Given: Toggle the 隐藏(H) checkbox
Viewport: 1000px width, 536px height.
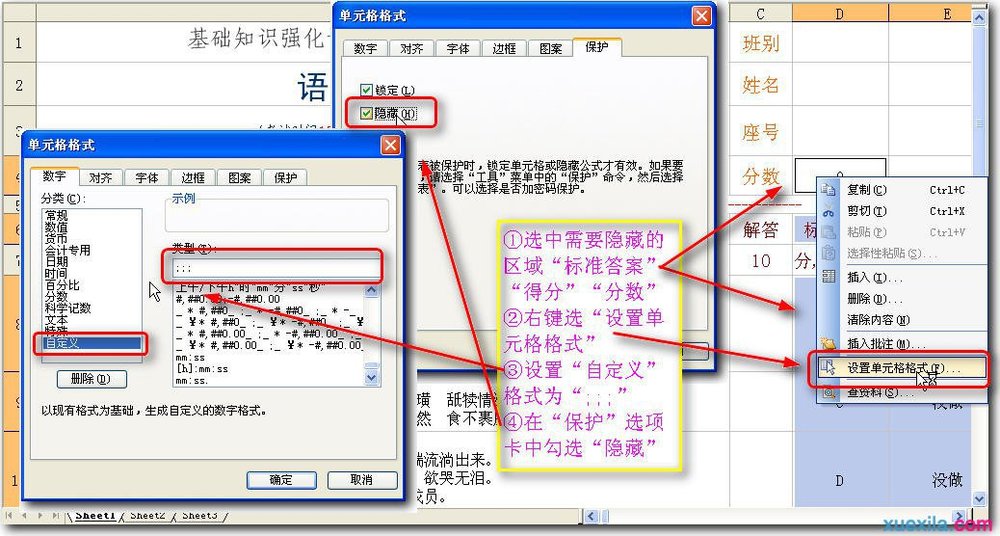Looking at the screenshot, I should [x=366, y=114].
